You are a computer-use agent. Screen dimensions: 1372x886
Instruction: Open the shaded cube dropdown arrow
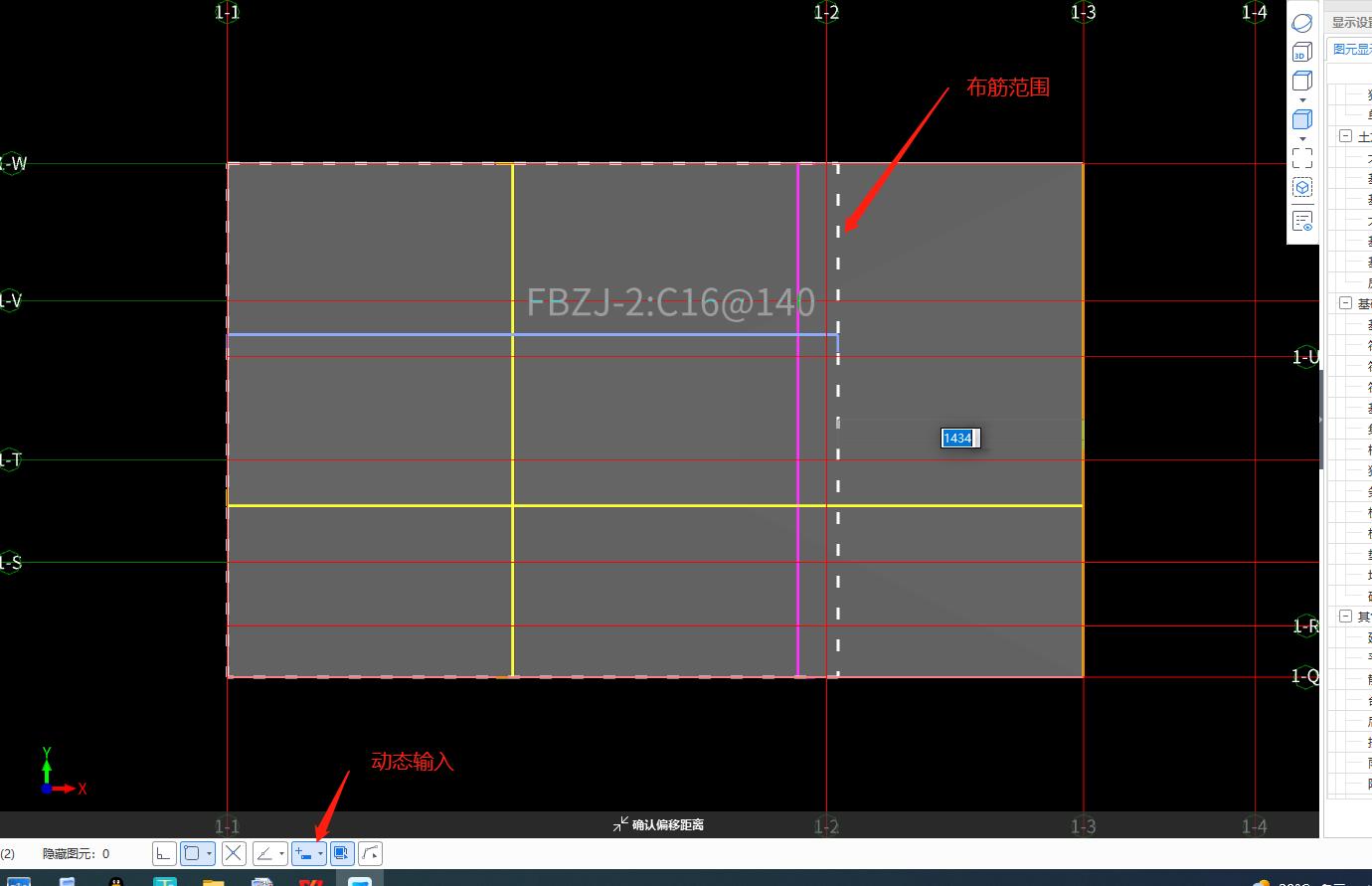click(x=1302, y=138)
